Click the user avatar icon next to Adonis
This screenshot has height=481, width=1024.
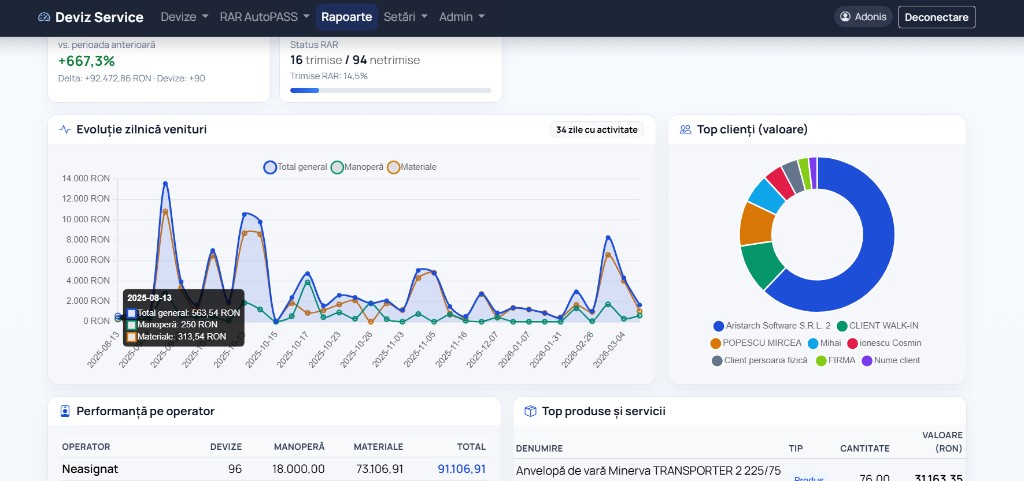point(846,17)
